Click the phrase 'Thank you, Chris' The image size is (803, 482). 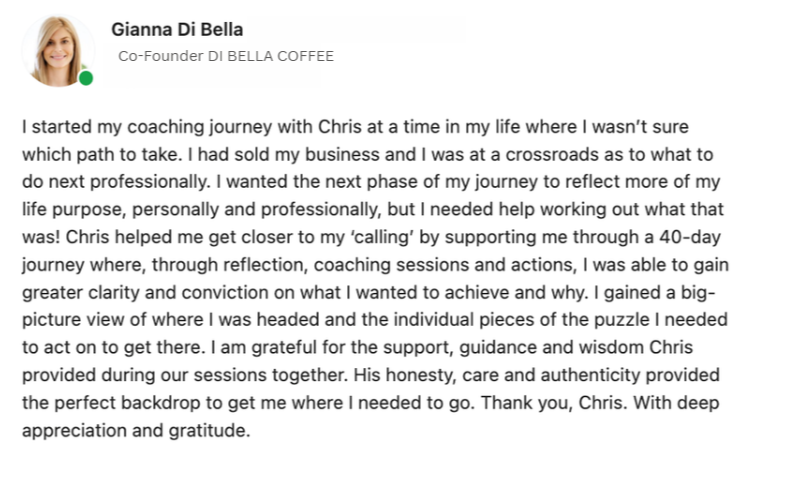click(553, 403)
